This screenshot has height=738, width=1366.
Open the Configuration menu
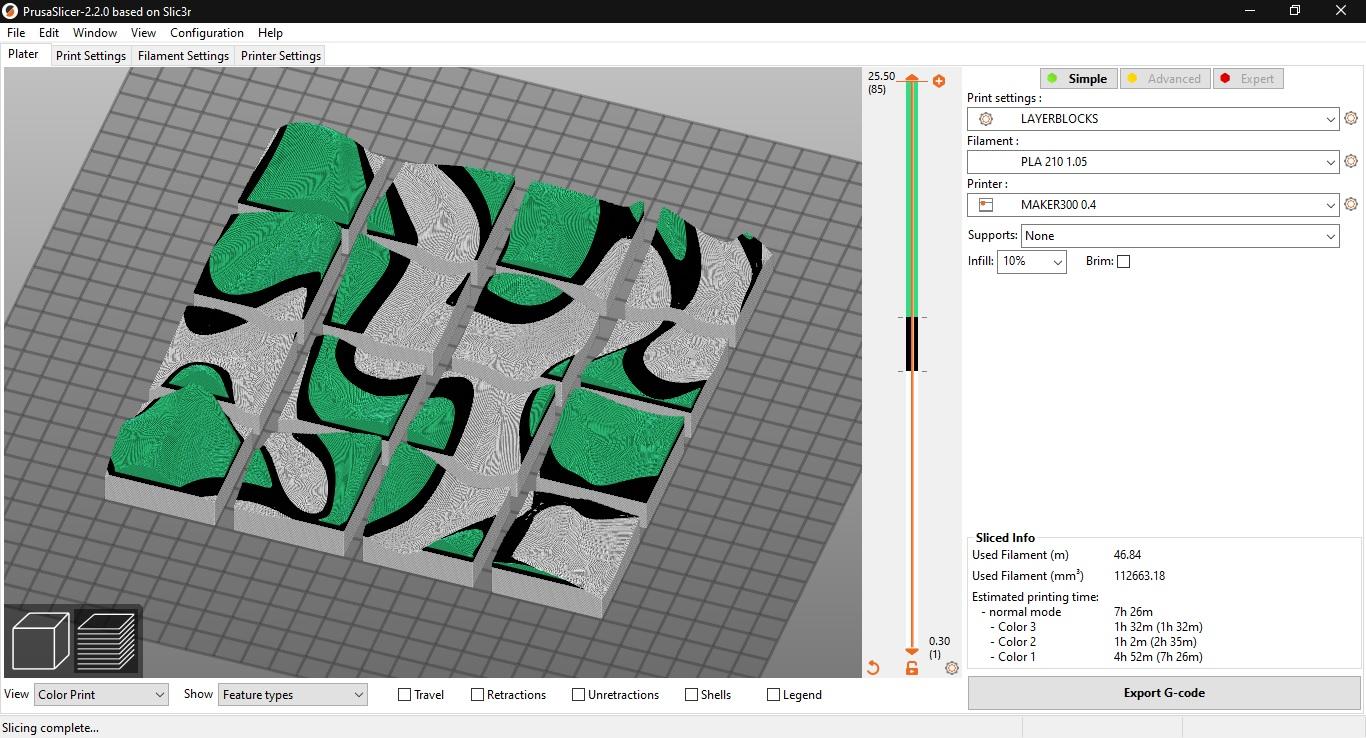206,33
